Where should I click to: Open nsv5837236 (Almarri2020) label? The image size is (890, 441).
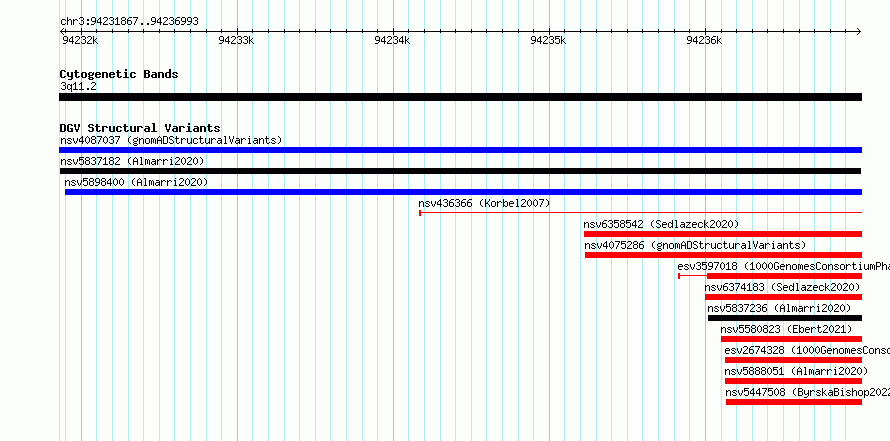[x=779, y=308]
